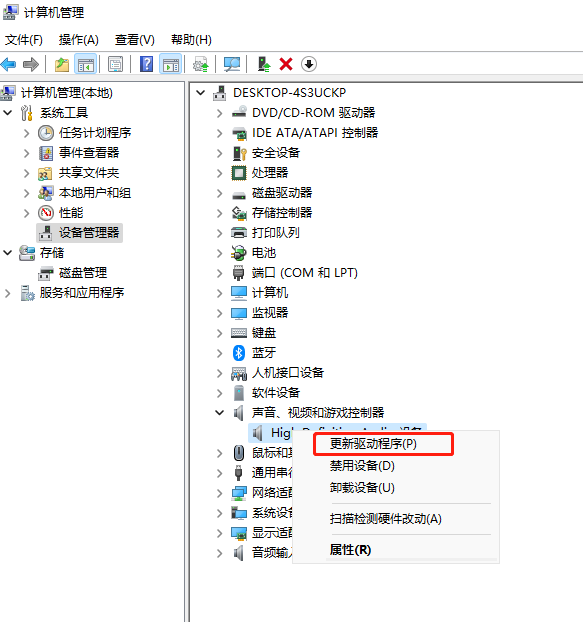Expand the 磁盘驱动器 category
Viewport: 583px width, 622px height.
219,193
